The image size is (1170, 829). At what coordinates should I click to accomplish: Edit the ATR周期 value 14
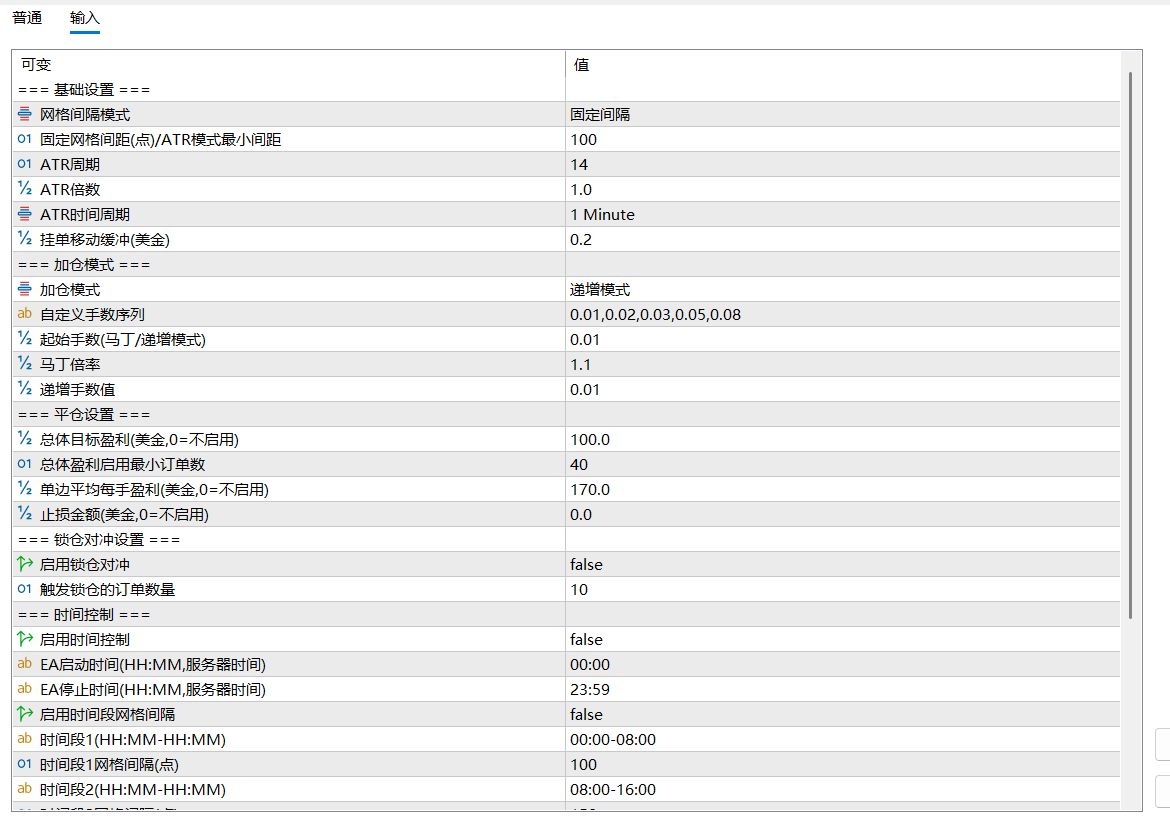coord(842,164)
